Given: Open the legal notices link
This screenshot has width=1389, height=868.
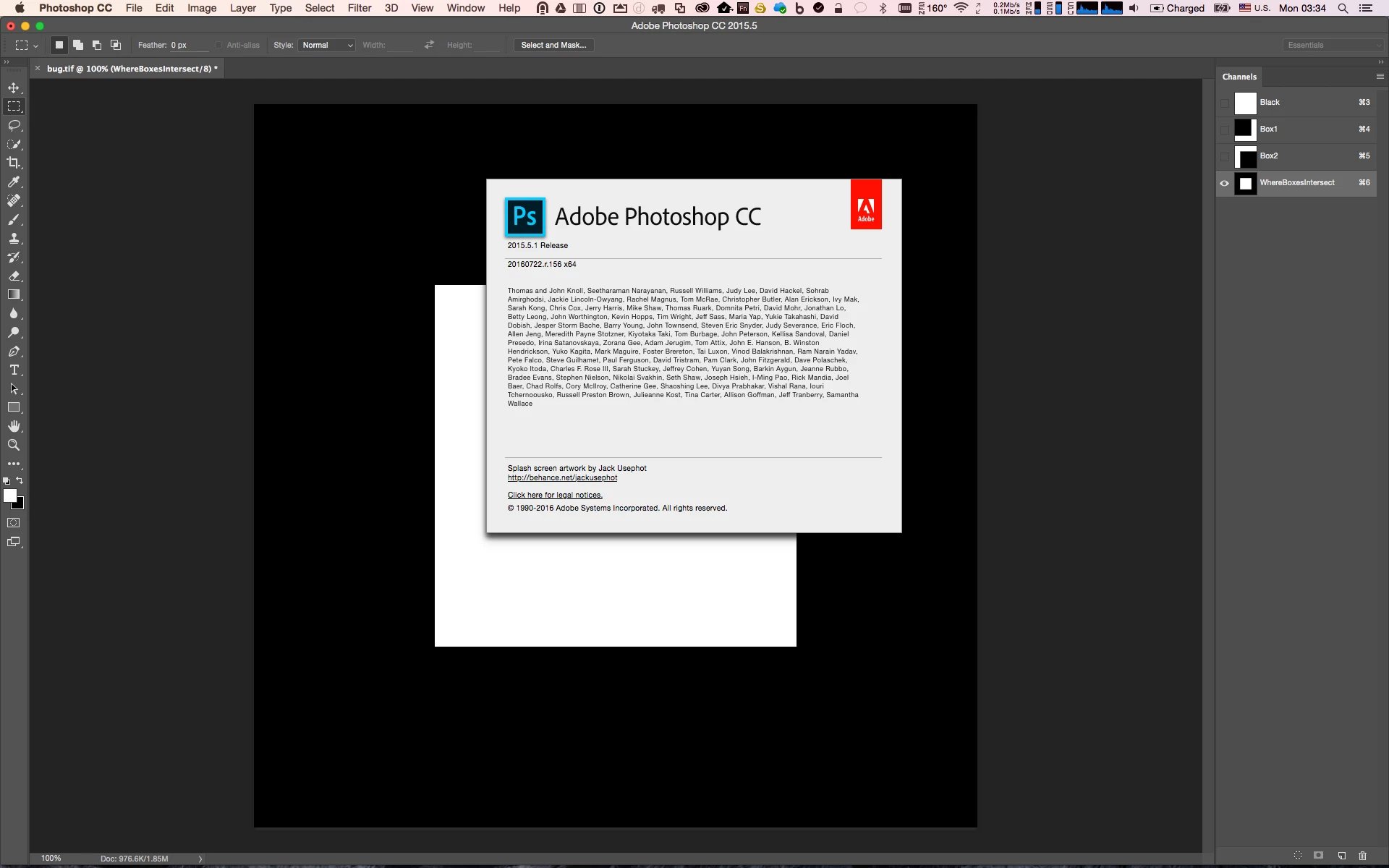Looking at the screenshot, I should click(x=555, y=495).
